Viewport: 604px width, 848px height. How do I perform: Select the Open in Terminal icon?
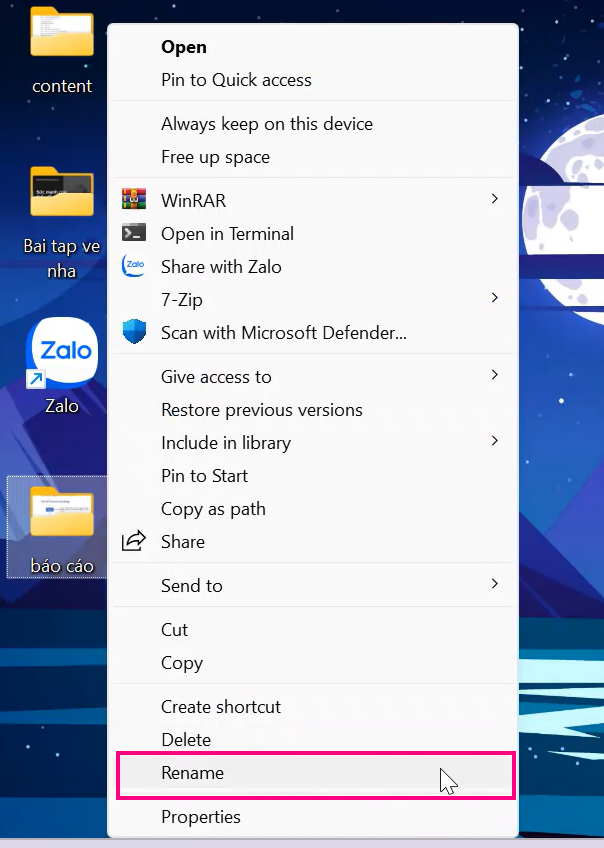point(134,233)
